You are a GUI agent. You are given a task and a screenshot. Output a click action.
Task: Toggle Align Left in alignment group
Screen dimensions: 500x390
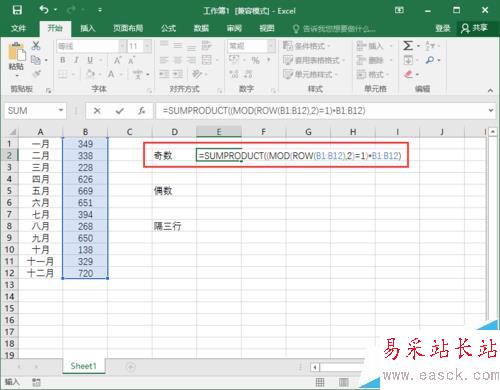point(164,60)
